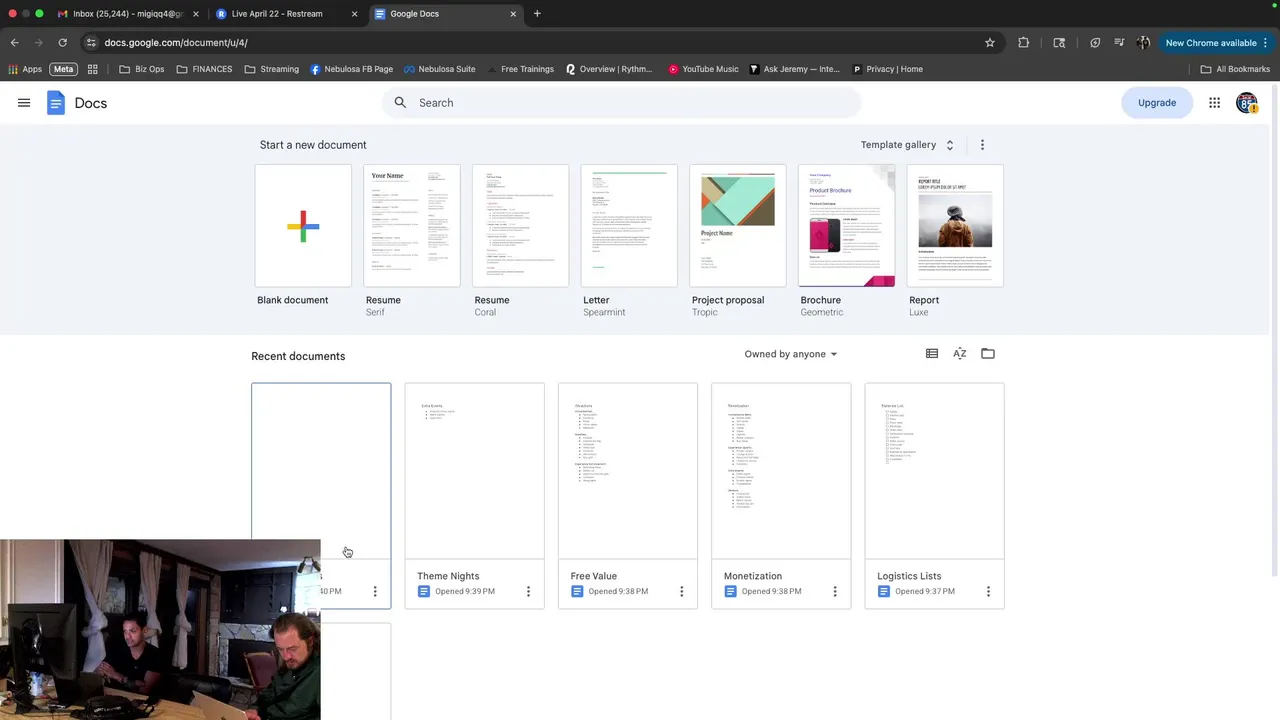Open the AZ sort options
1280x720 pixels.
tap(960, 354)
